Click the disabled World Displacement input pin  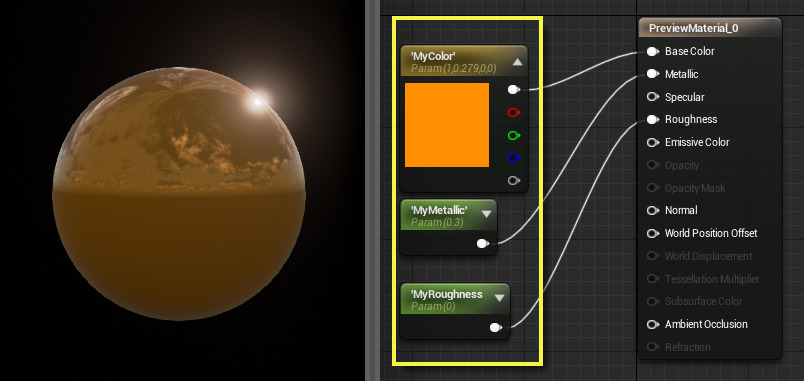coord(653,256)
